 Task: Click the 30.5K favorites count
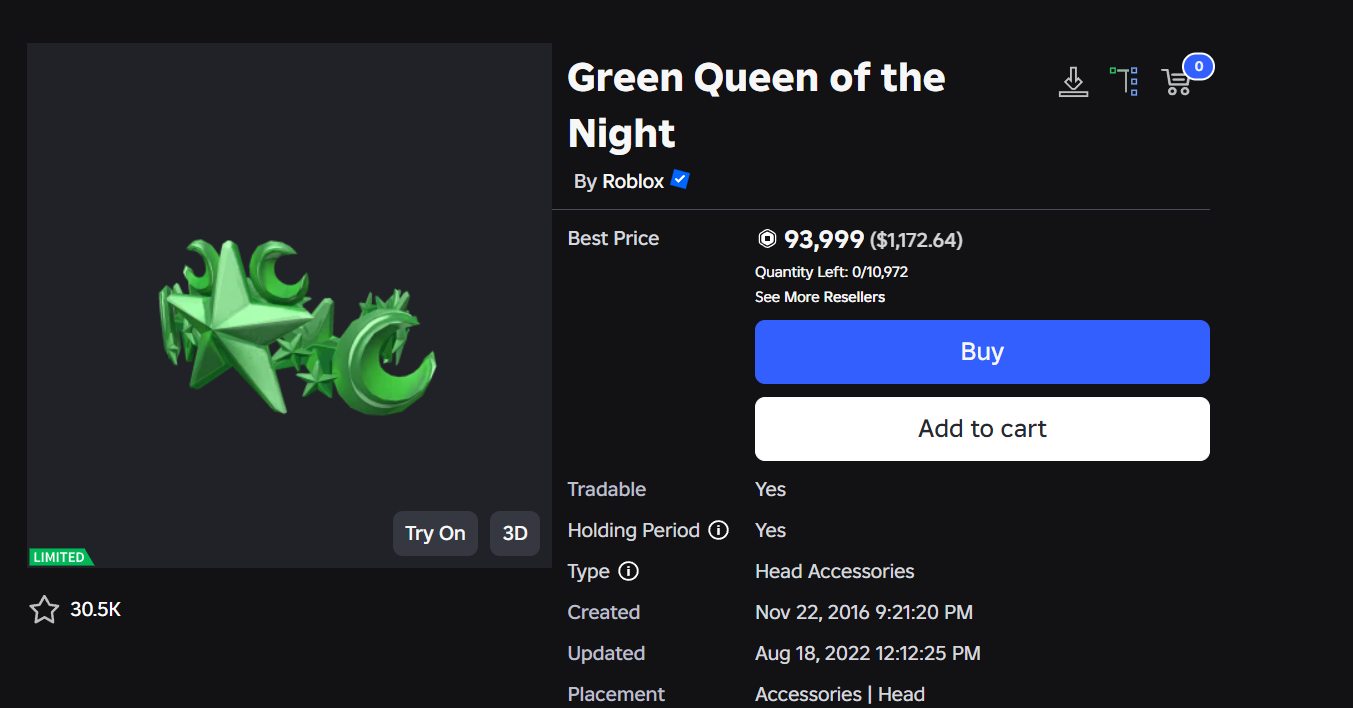tap(96, 609)
